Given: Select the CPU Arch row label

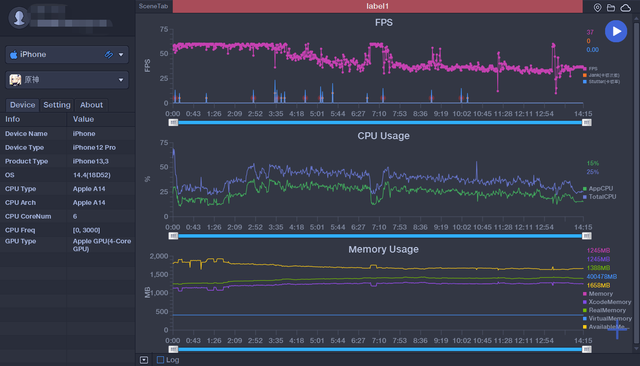Looking at the screenshot, I should click(x=20, y=203).
